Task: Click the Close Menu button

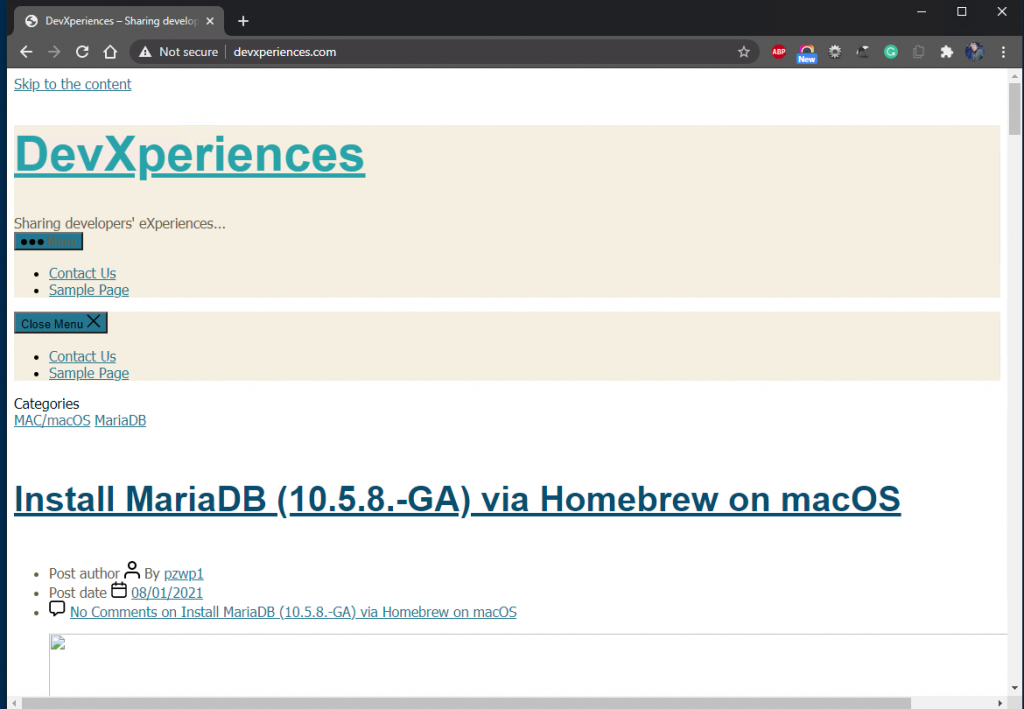Action: (x=61, y=323)
